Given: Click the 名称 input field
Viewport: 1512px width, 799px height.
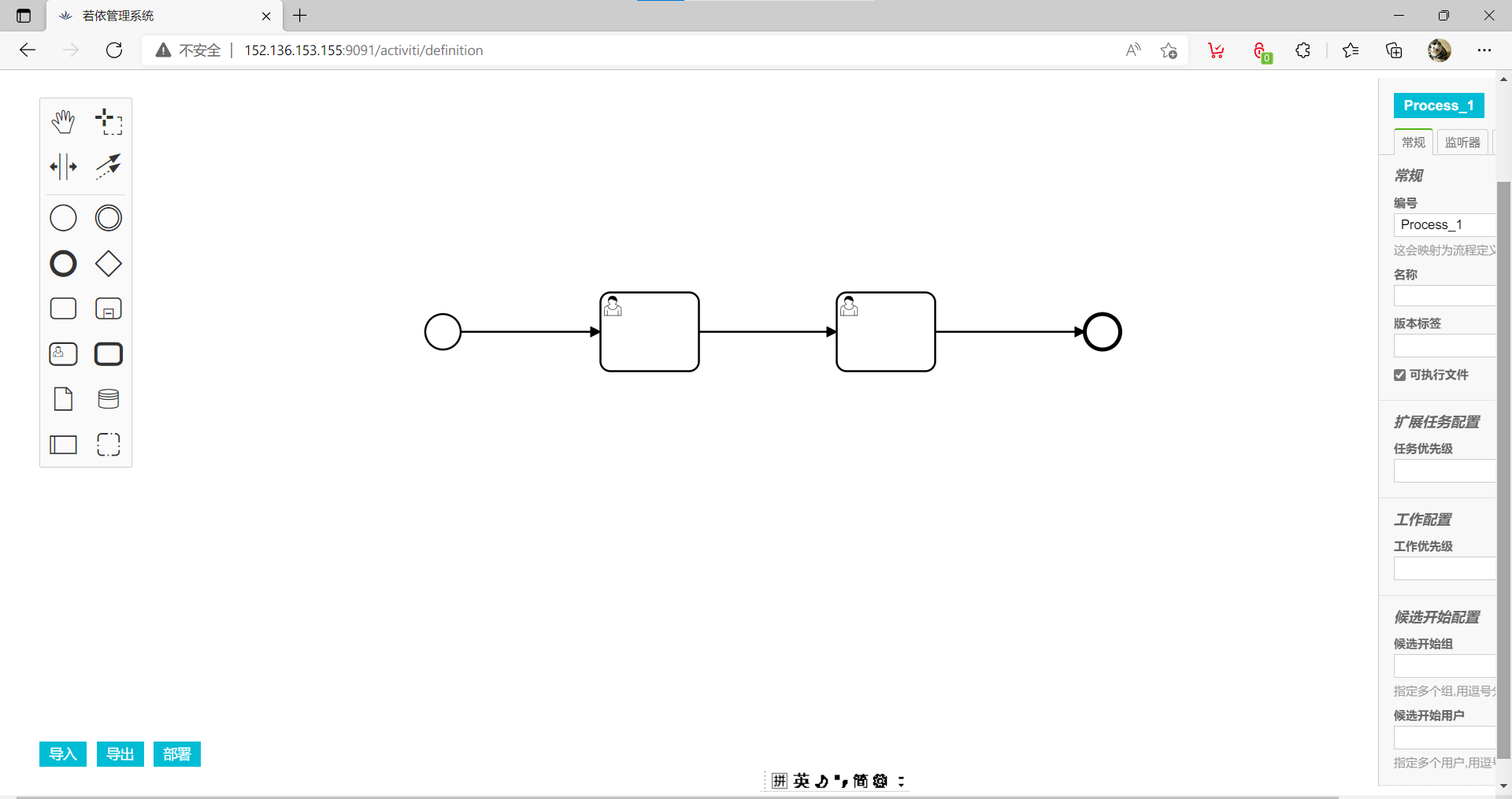Looking at the screenshot, I should [x=1444, y=296].
